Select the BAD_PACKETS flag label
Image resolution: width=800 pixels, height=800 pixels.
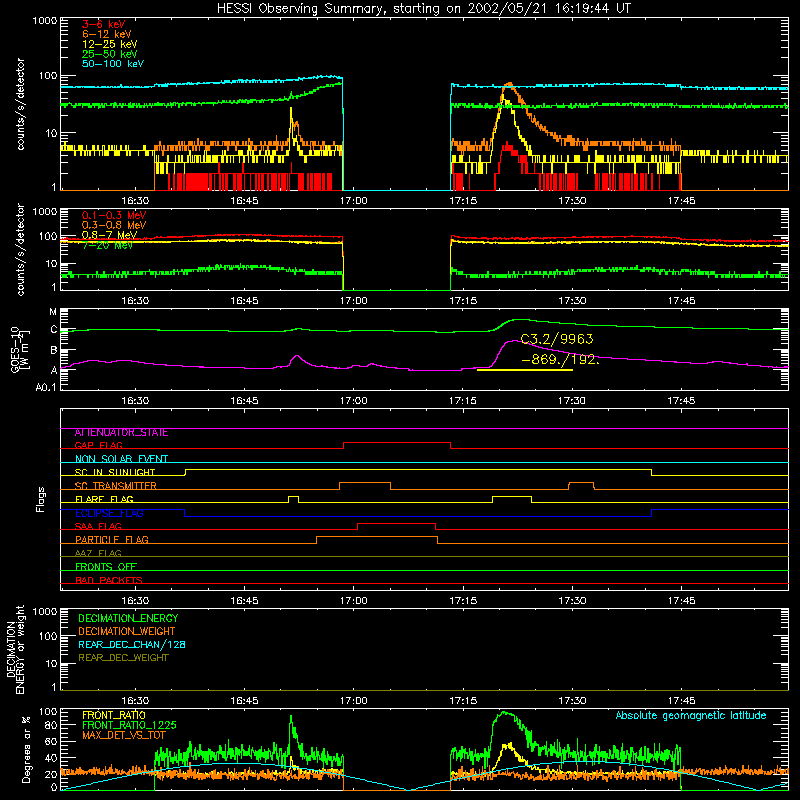click(109, 581)
